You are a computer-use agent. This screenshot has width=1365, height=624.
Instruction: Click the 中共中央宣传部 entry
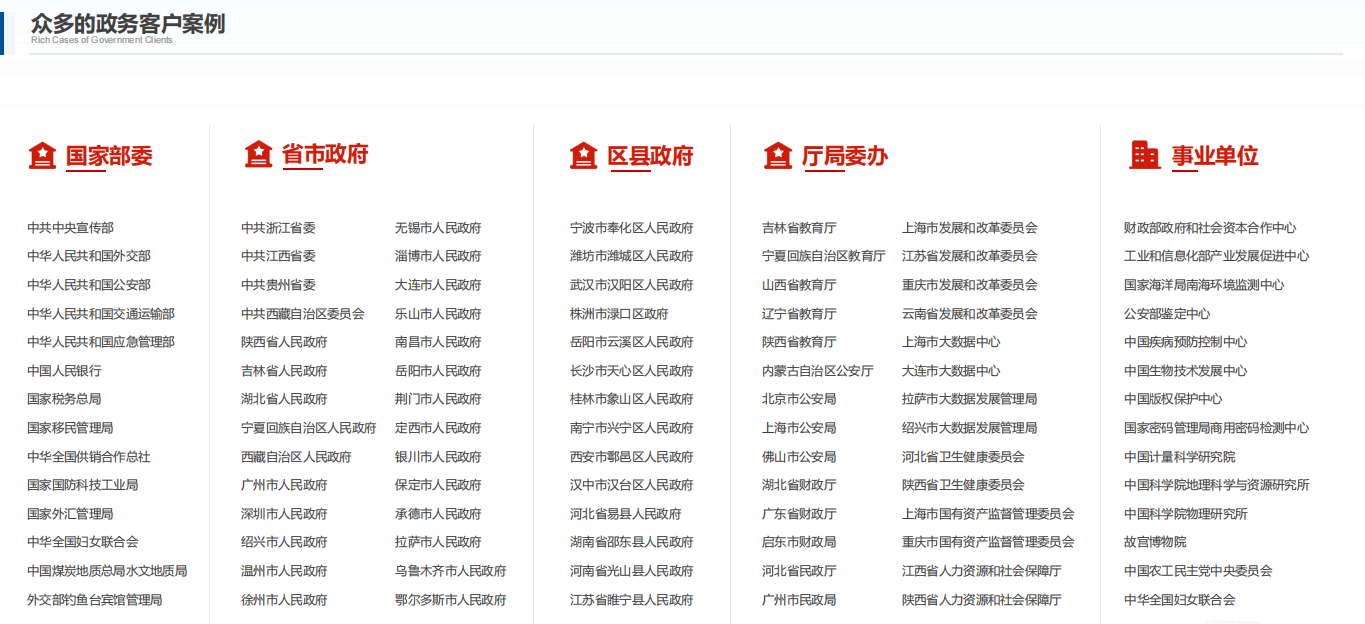(x=69, y=227)
